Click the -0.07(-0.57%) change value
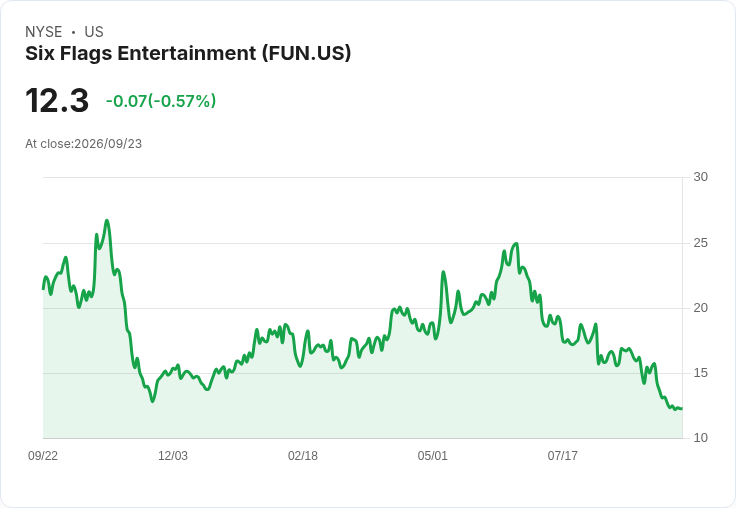Image resolution: width=736 pixels, height=508 pixels. [161, 101]
